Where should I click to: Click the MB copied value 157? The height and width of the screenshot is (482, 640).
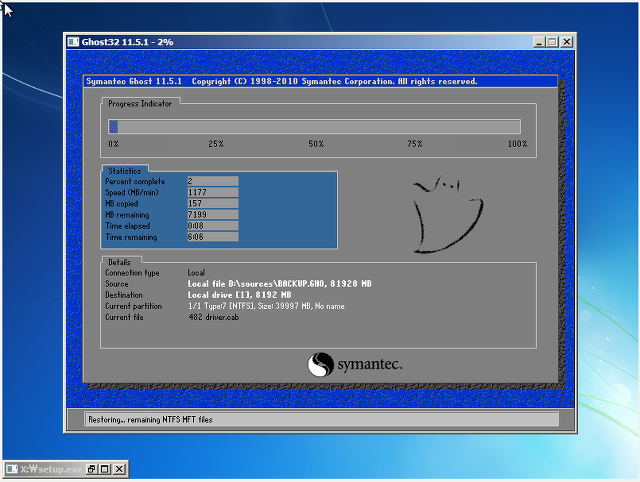[213, 203]
